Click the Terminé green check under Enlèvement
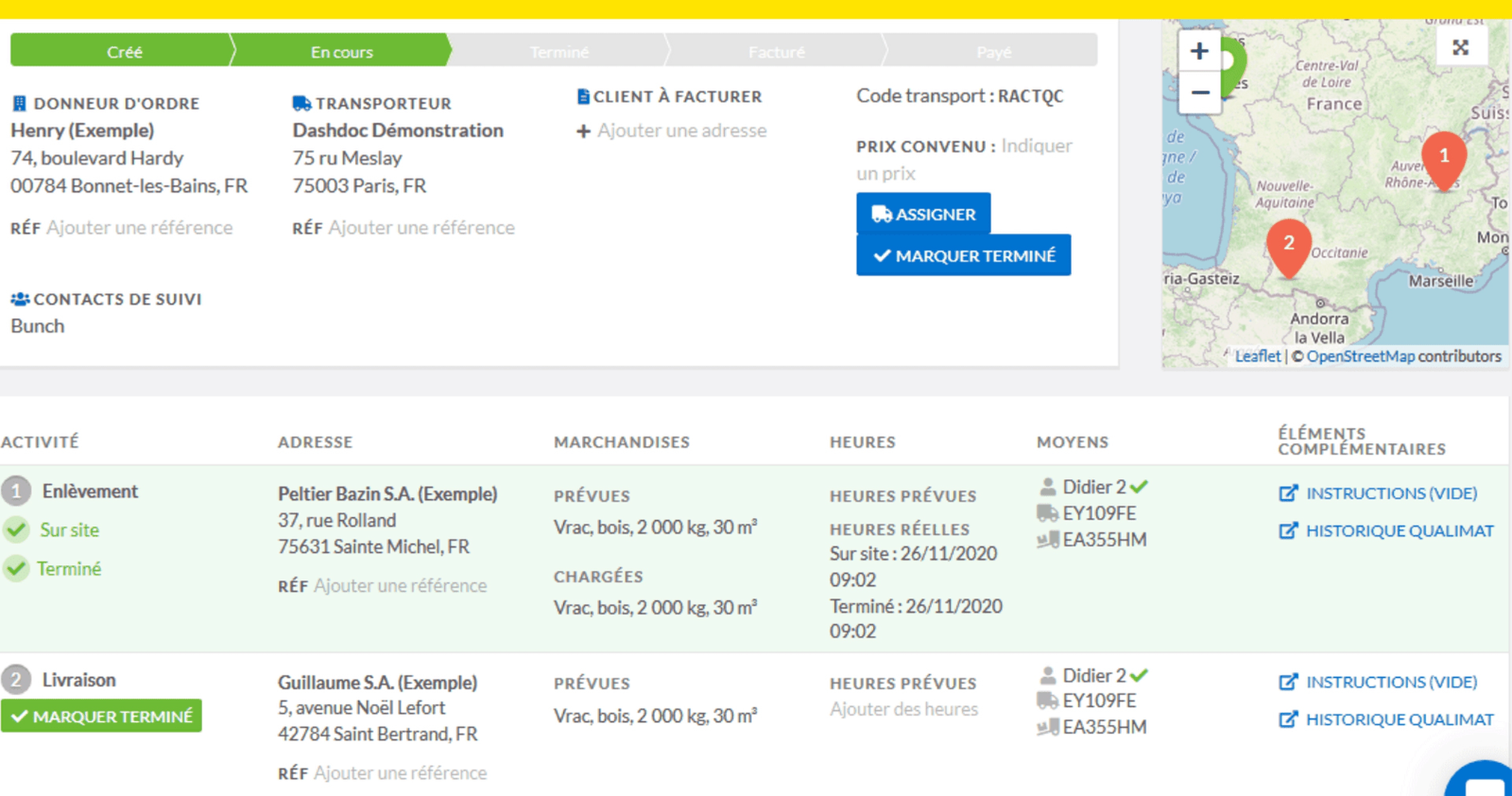Image resolution: width=1512 pixels, height=796 pixels. click(17, 569)
